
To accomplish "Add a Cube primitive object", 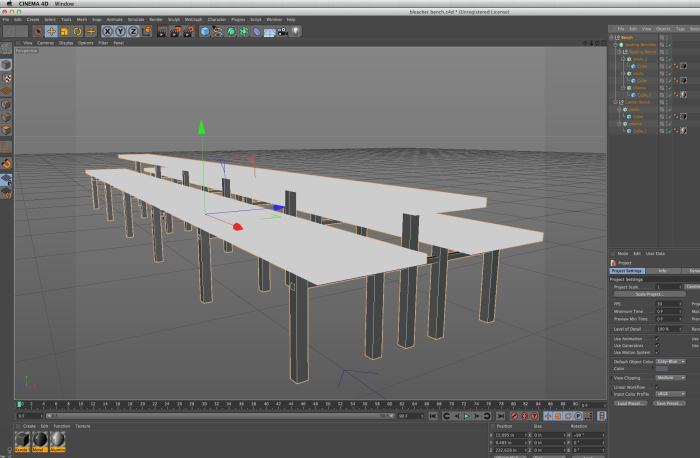I will point(205,31).
